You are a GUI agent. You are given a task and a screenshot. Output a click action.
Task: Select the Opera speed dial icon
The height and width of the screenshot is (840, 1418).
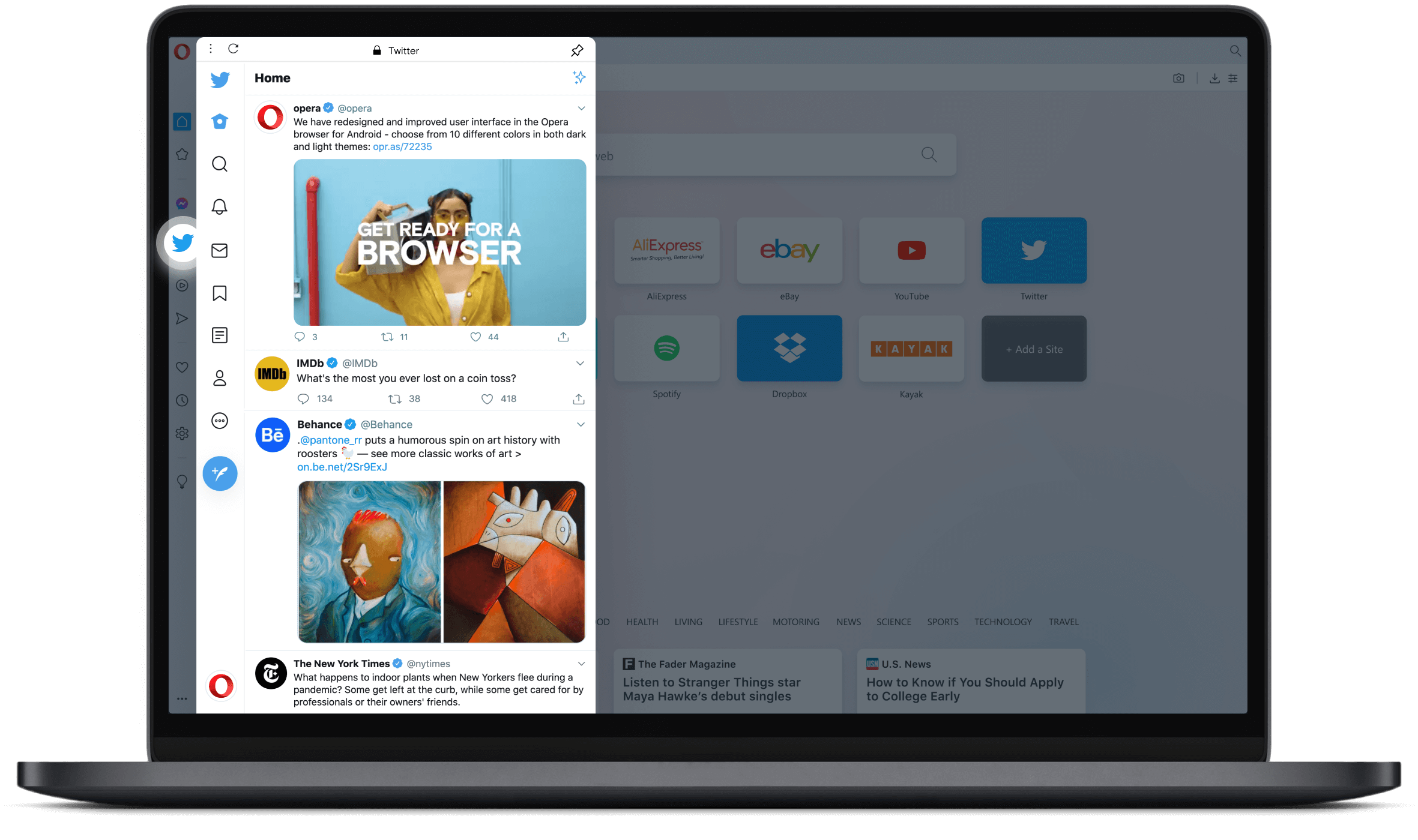point(181,120)
